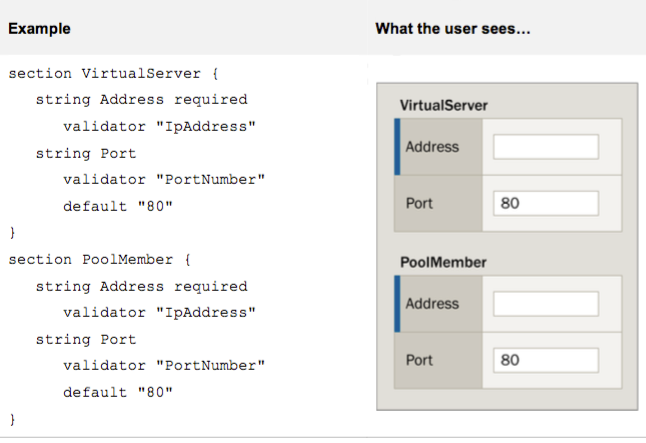646x443 pixels.
Task: Click the VirtualServer Address input field
Action: click(x=545, y=147)
